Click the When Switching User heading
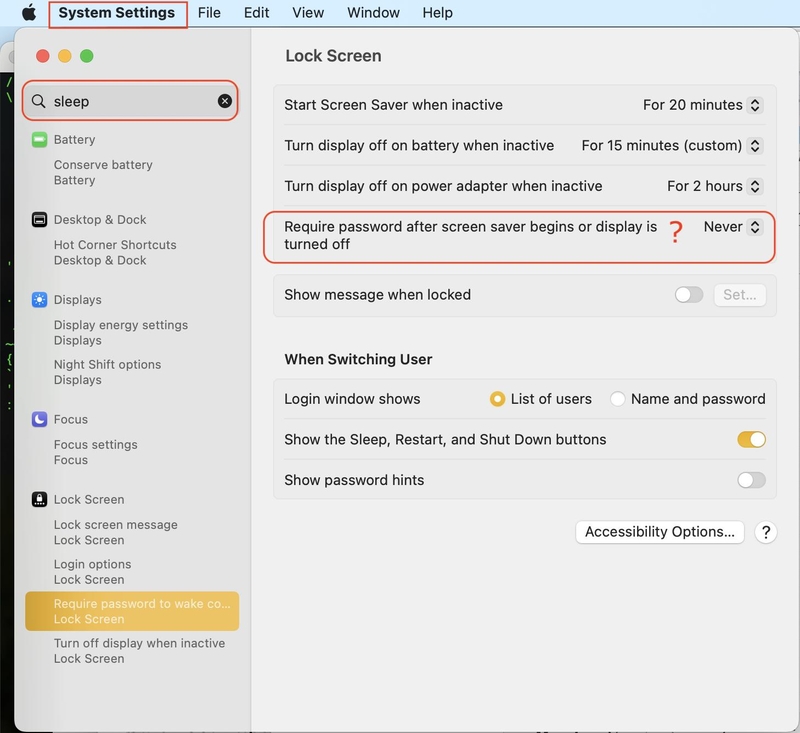The width and height of the screenshot is (800, 733). coord(358,359)
